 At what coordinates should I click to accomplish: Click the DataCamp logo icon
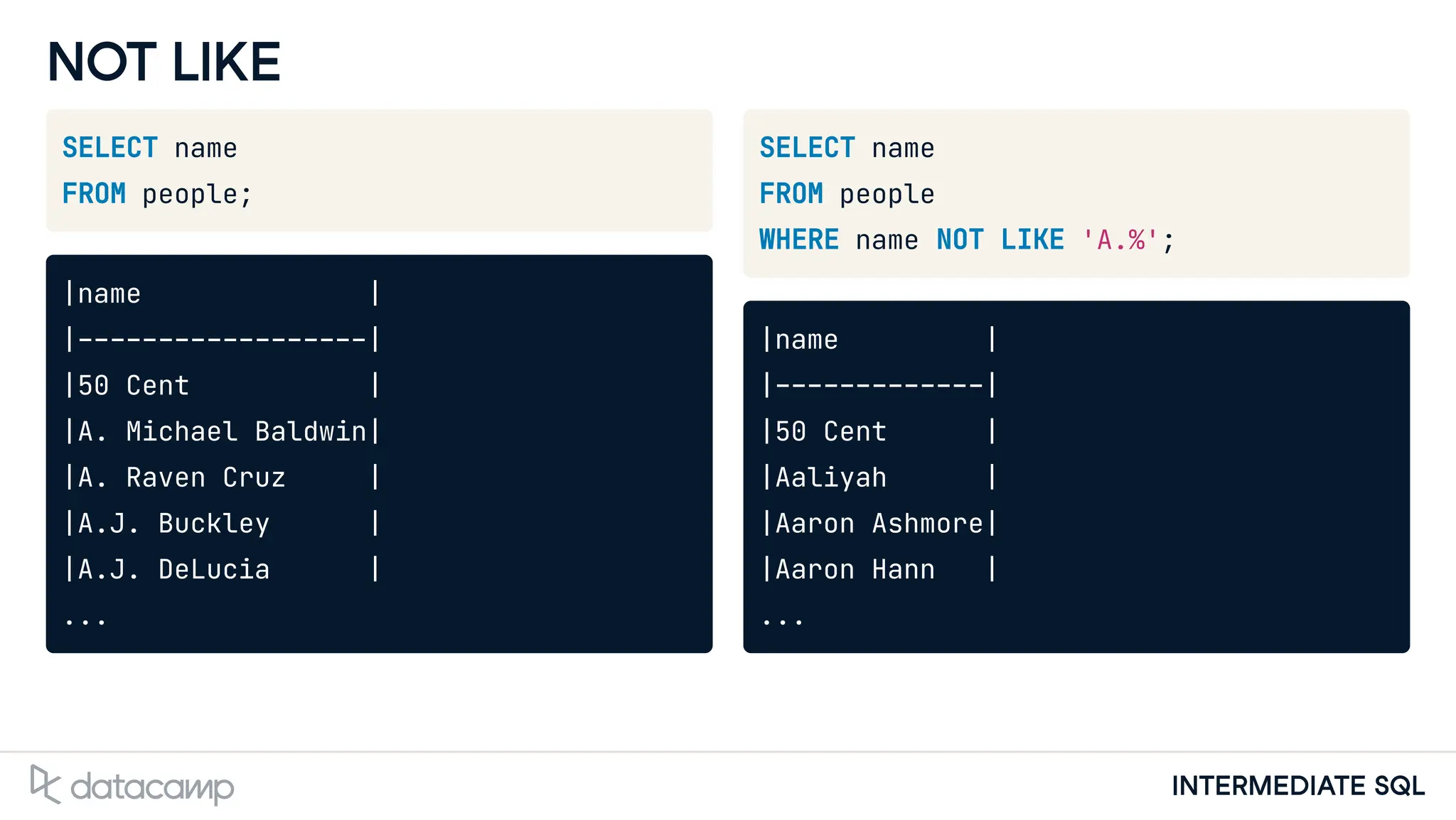[x=45, y=784]
